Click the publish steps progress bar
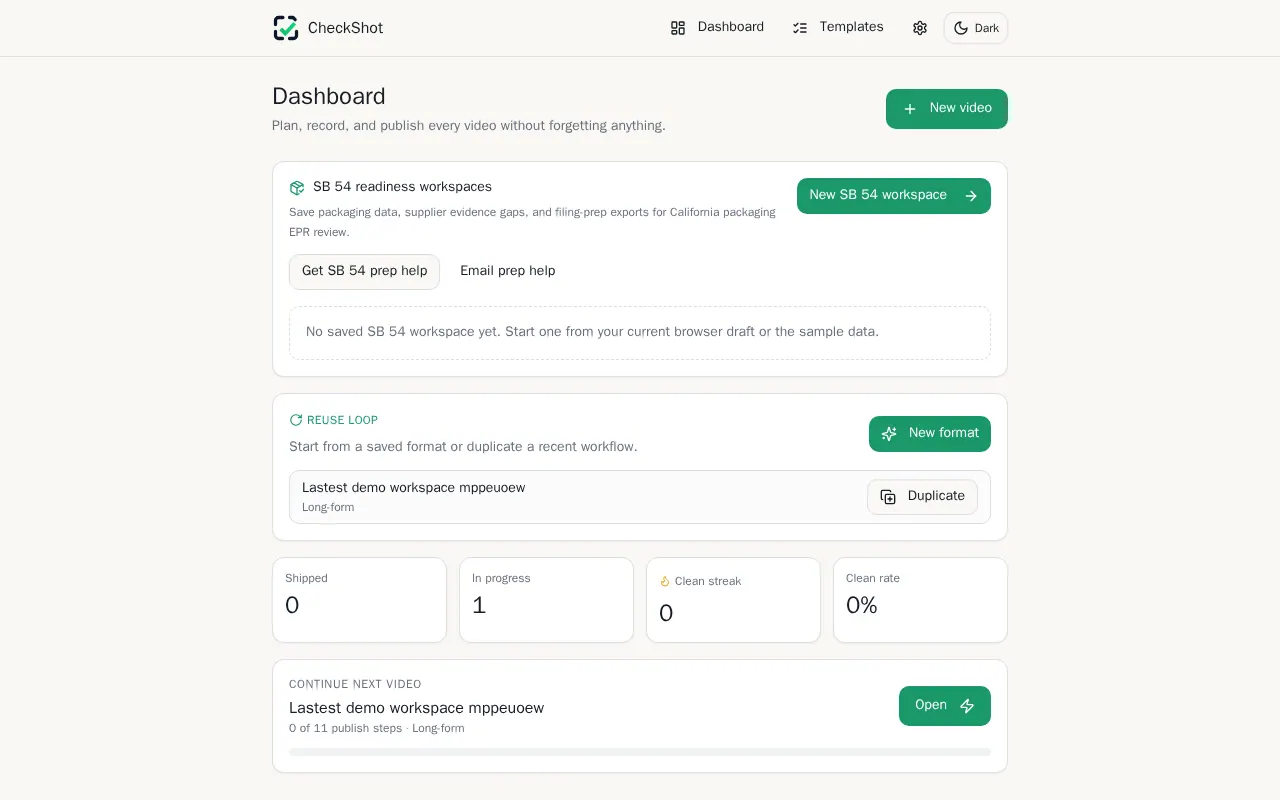 [x=640, y=752]
